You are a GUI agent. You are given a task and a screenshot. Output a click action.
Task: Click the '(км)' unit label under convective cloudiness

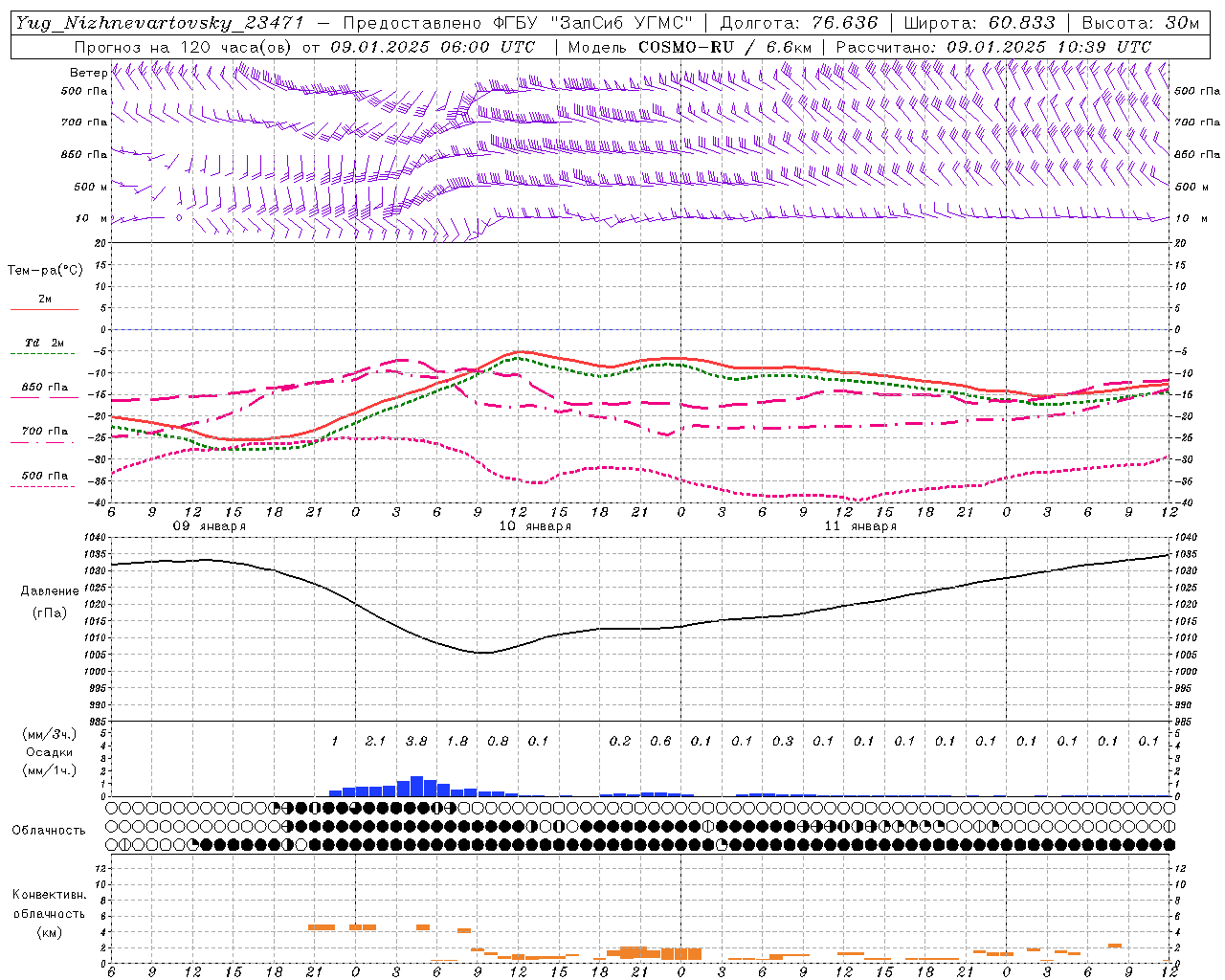[49, 932]
